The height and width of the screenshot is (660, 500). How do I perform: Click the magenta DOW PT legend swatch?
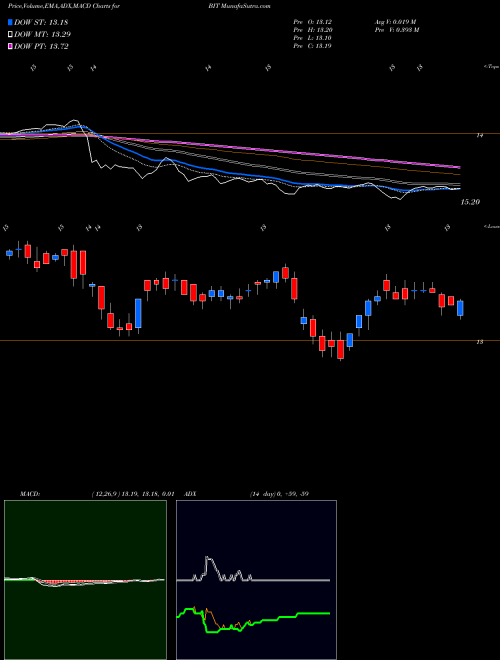click(10, 46)
